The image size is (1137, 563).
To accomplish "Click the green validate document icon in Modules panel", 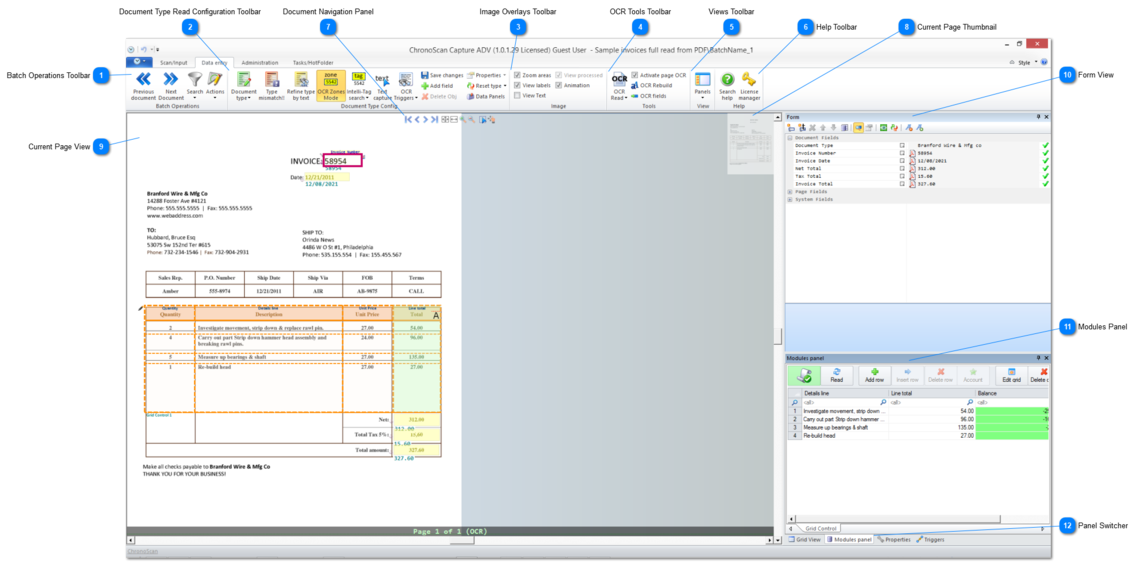I will click(803, 375).
